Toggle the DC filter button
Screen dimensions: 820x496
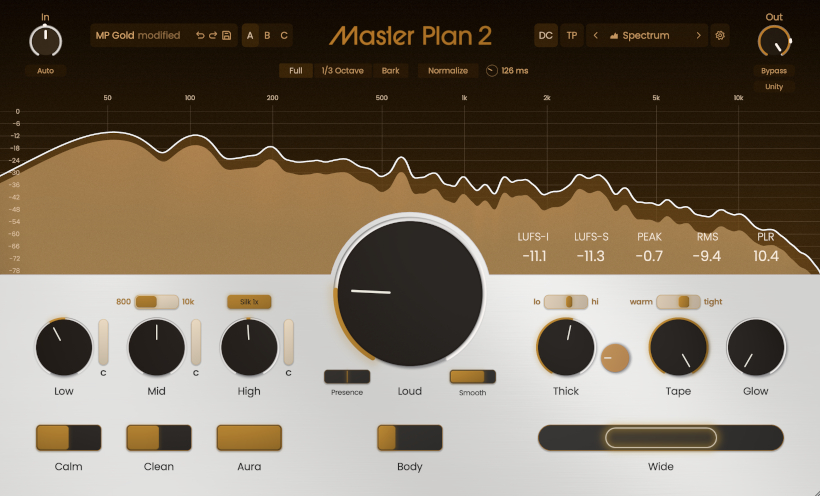coord(545,36)
